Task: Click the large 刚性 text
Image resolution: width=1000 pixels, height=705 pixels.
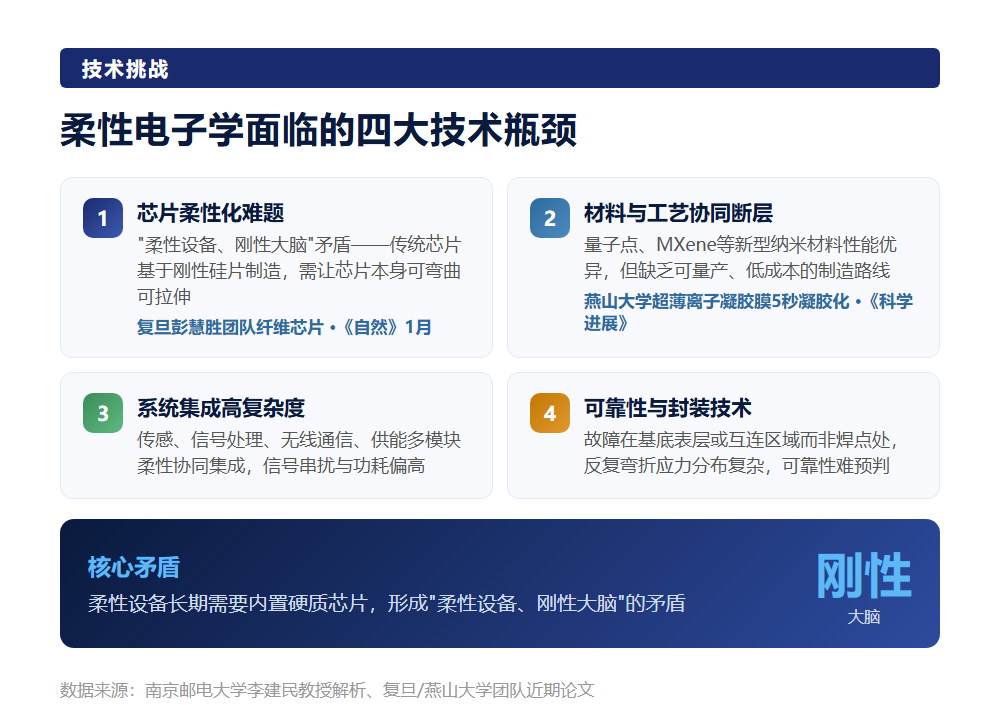Action: click(x=864, y=575)
